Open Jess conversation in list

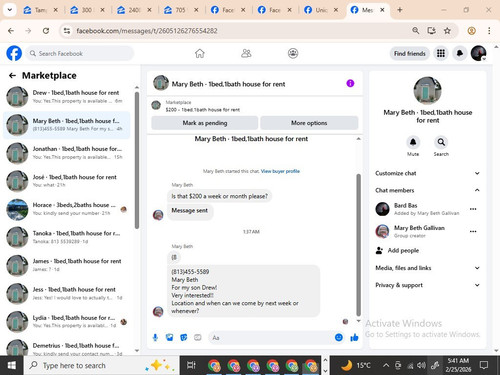[x=67, y=293]
